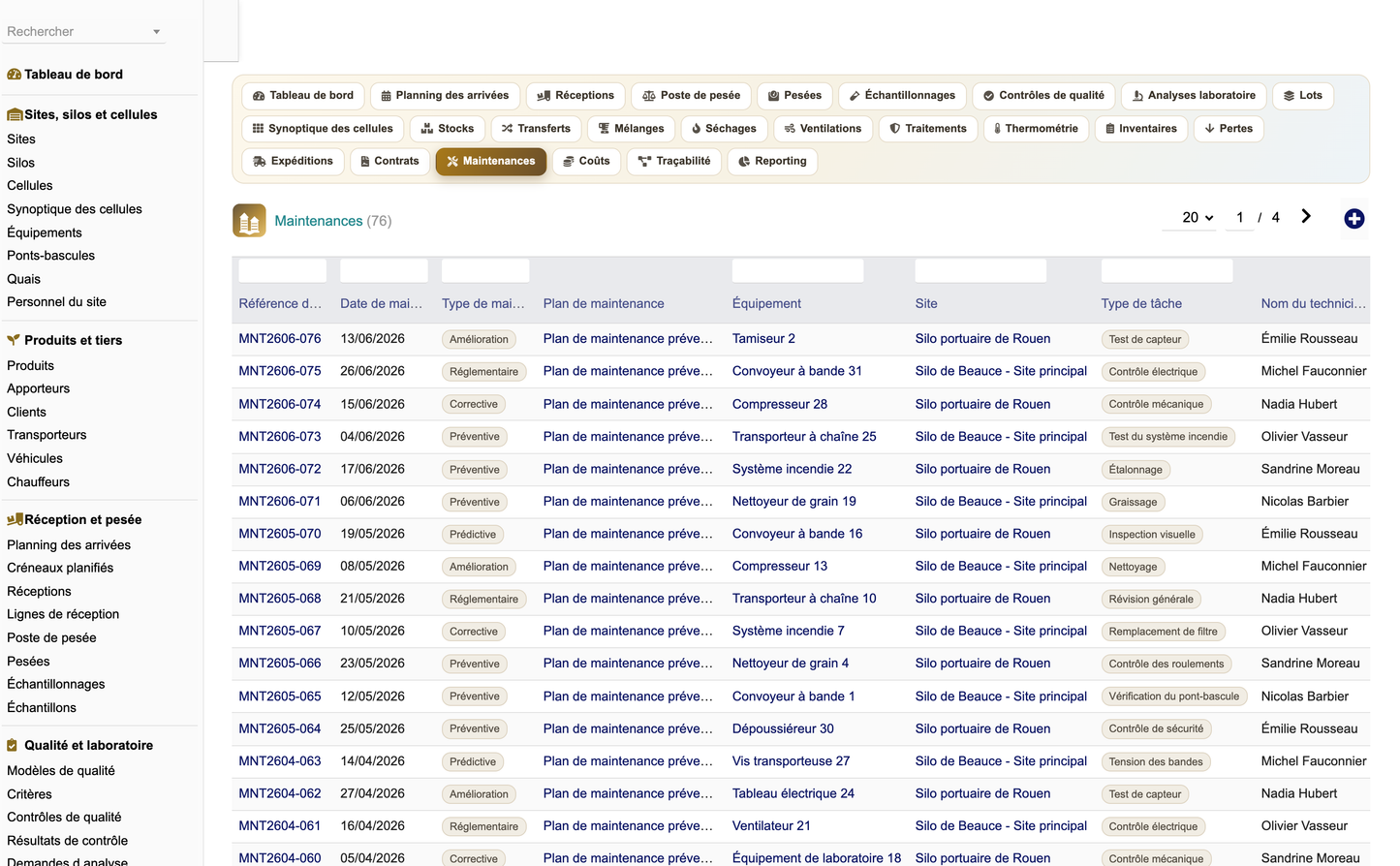1400x866 pixels.
Task: Click the Réception et pesée section icon
Action: coord(15,519)
